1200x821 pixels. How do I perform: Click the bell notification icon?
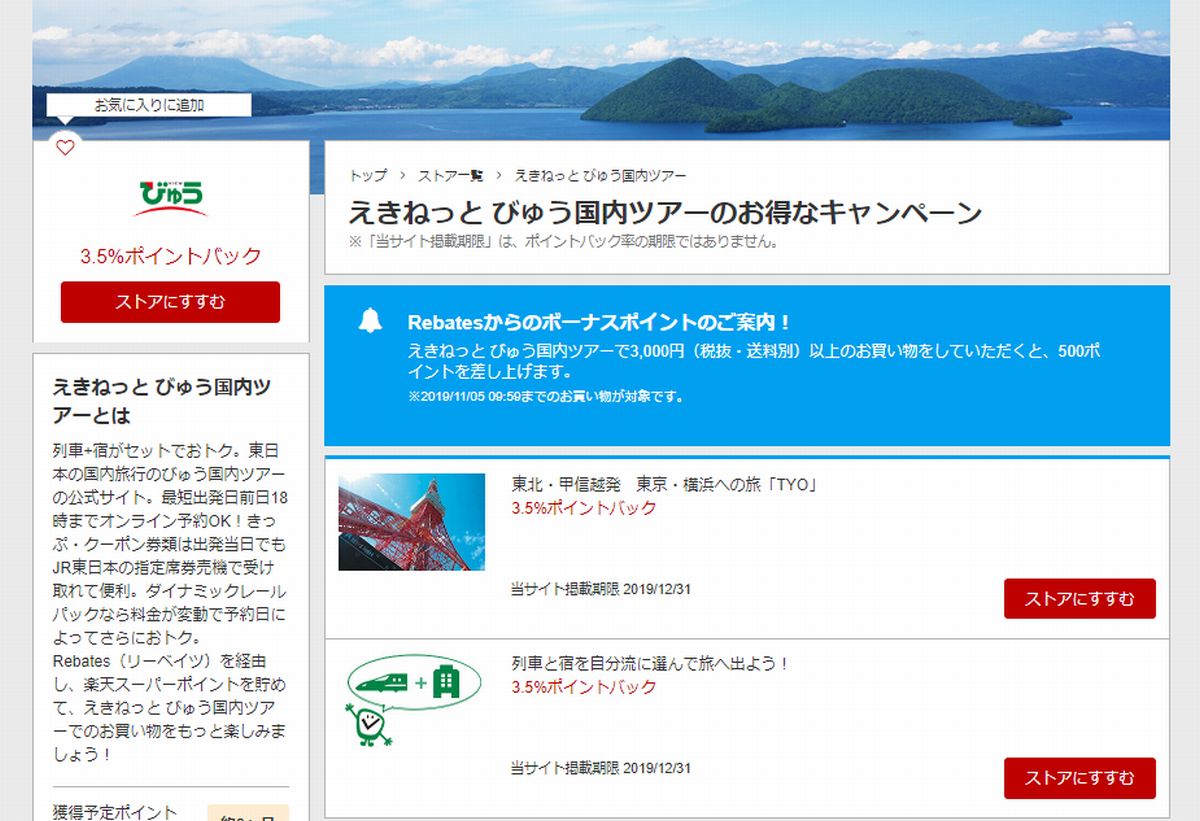(370, 320)
